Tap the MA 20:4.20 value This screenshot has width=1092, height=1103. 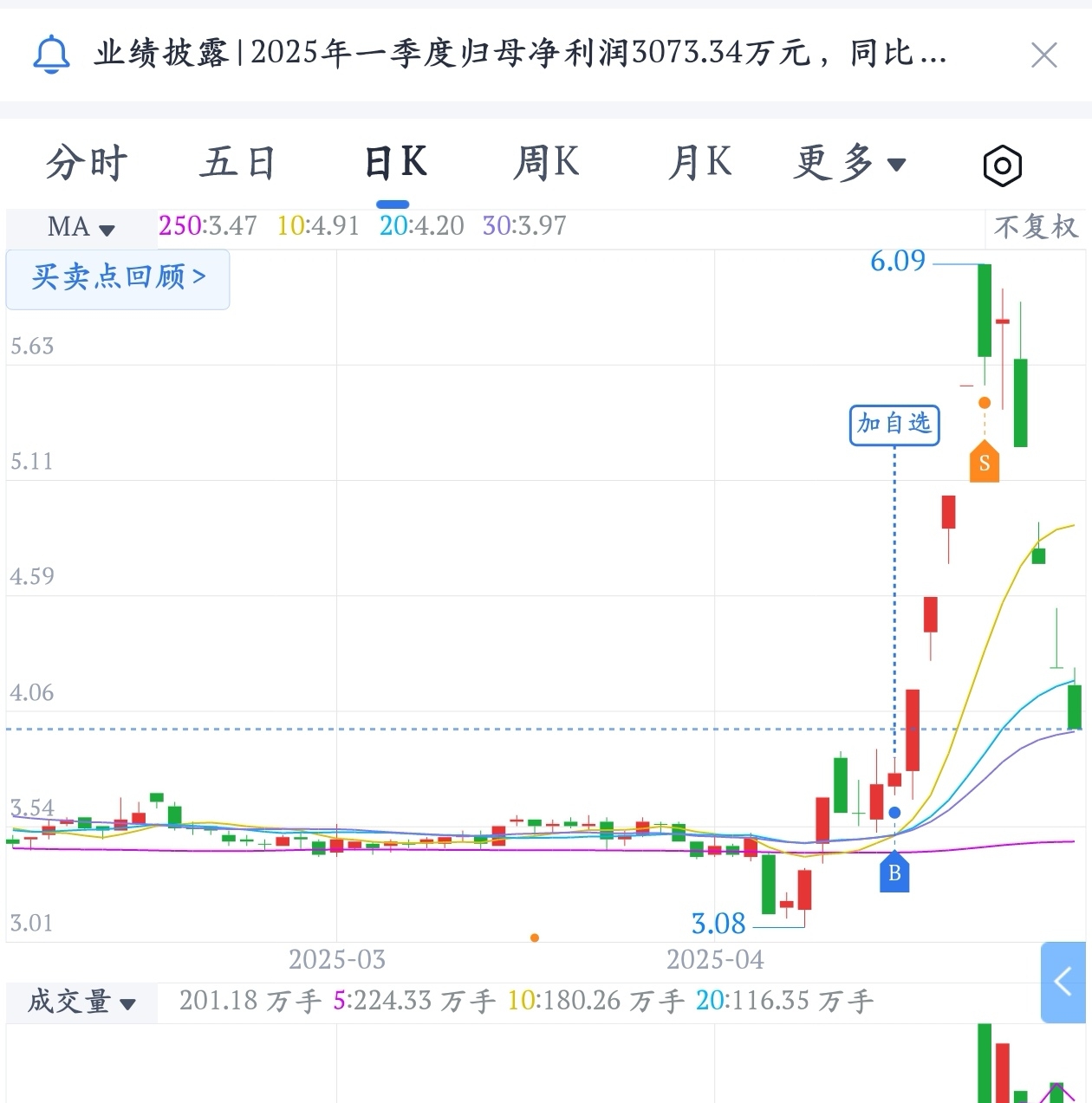tap(421, 226)
